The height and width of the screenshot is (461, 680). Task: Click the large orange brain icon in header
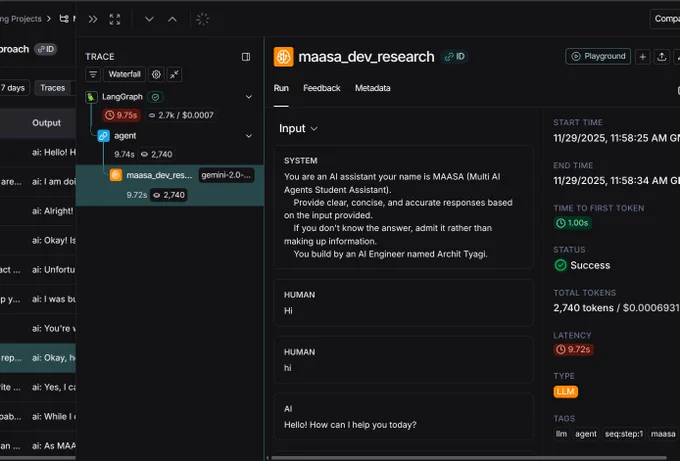[284, 57]
